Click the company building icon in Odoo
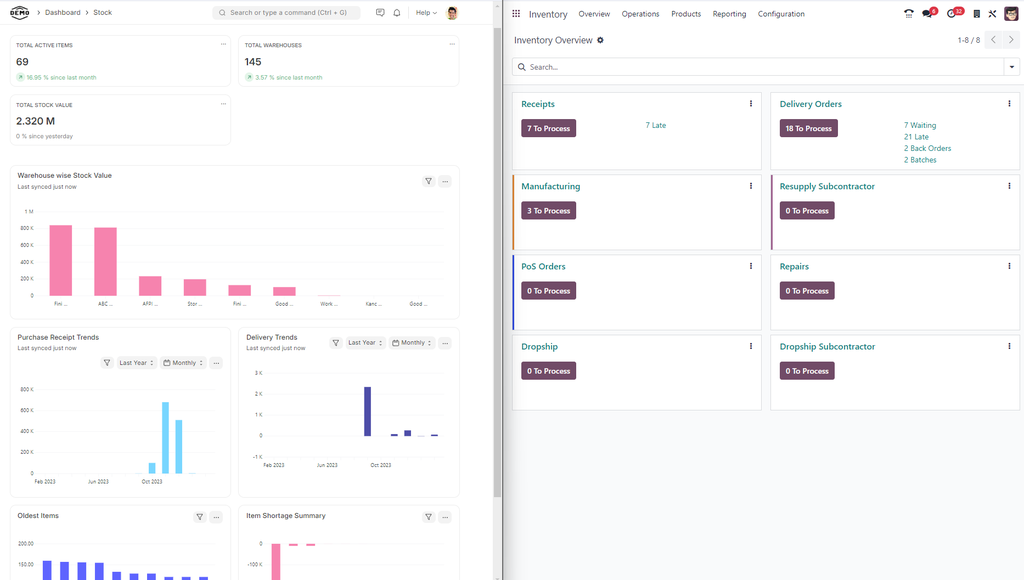The image size is (1024, 580). (x=976, y=14)
